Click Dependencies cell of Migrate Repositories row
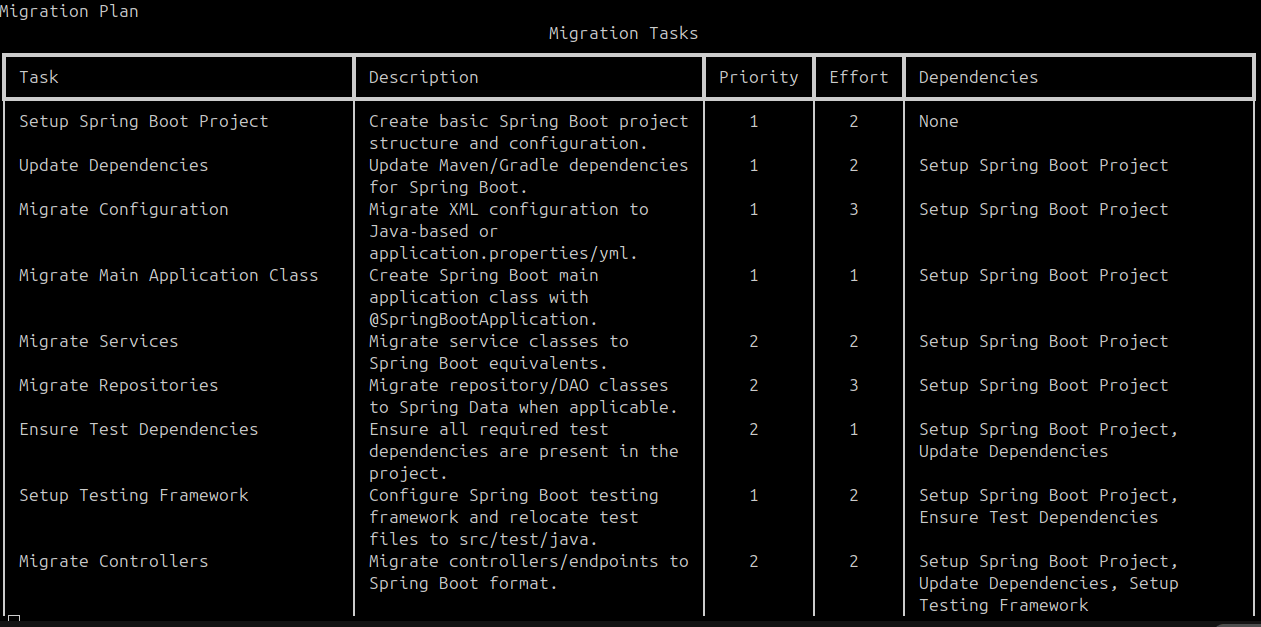Screen dimensions: 1261x627 (x=1044, y=385)
